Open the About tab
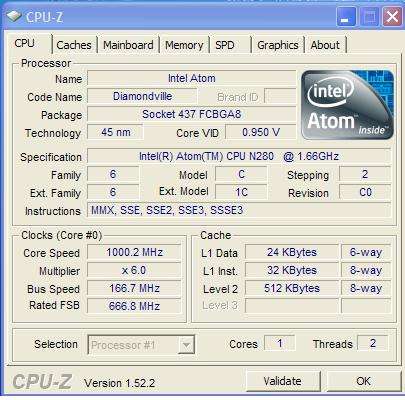The width and height of the screenshot is (405, 400). click(325, 45)
